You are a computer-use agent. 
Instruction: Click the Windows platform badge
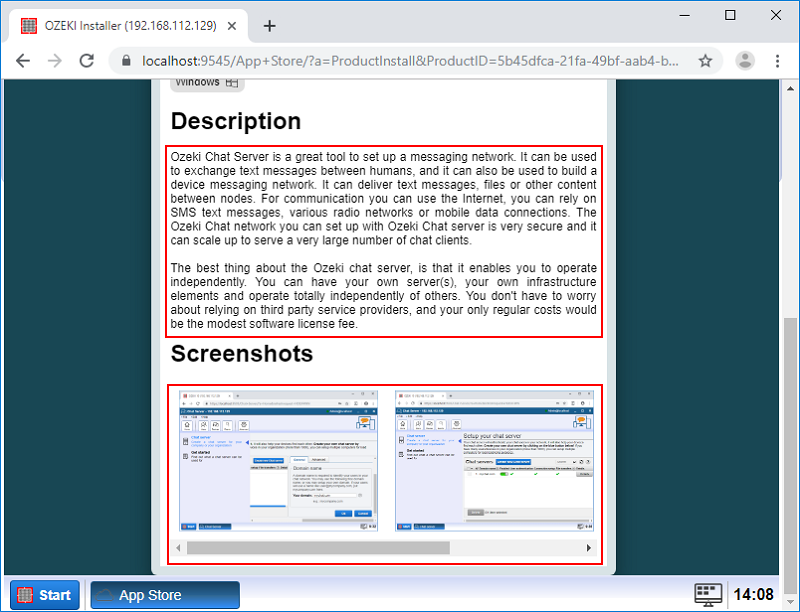pyautogui.click(x=207, y=84)
